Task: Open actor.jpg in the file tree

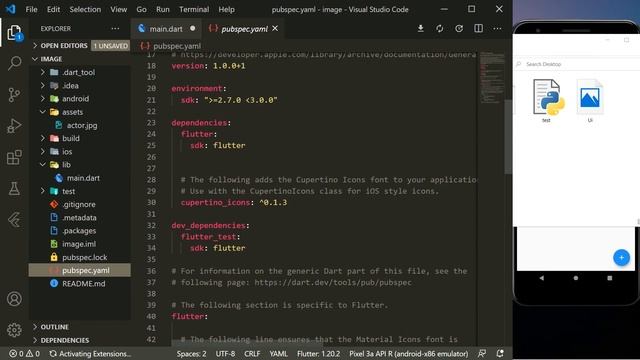Action: (x=82, y=125)
